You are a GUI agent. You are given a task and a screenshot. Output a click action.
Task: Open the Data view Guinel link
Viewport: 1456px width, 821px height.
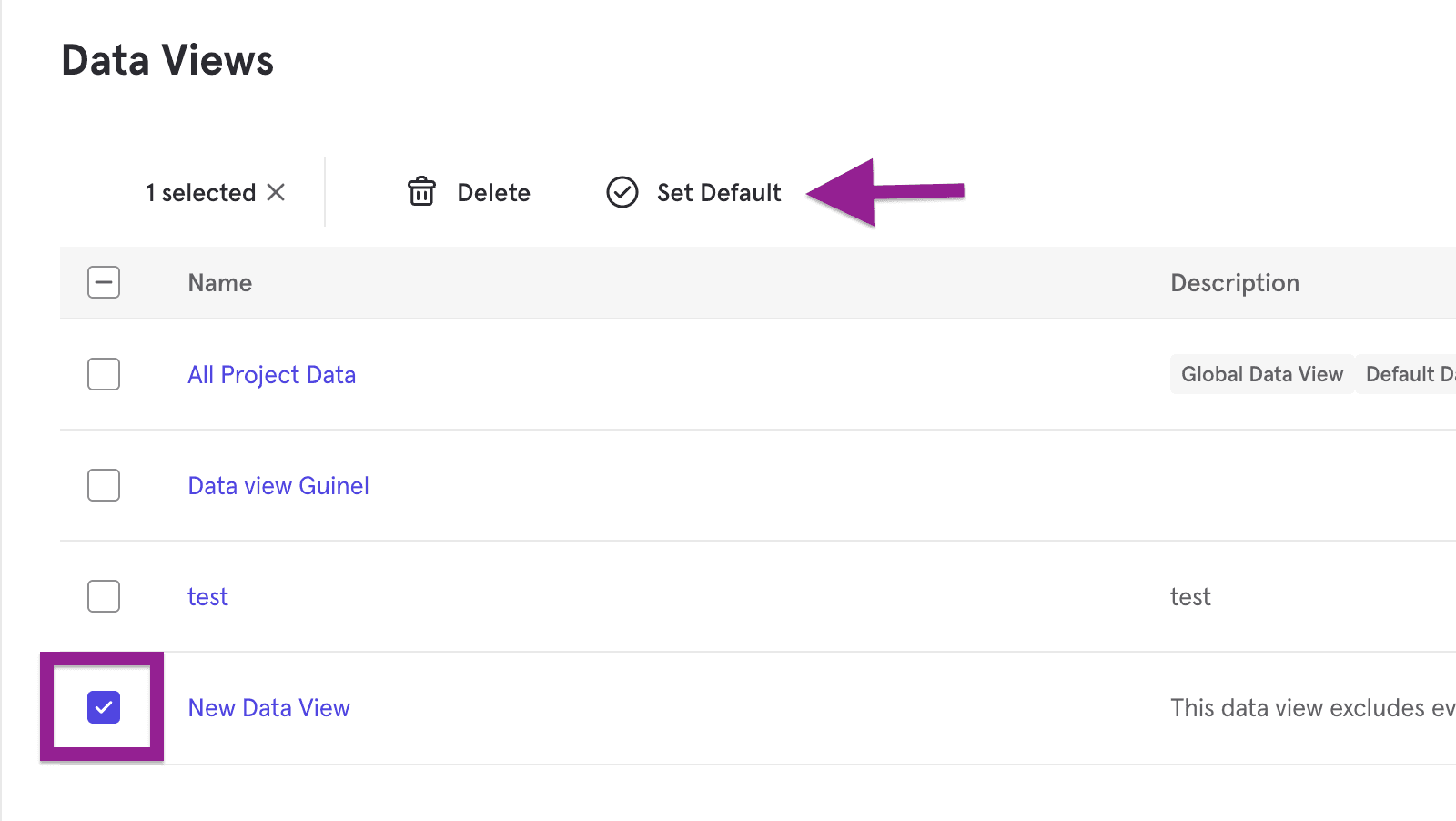[x=278, y=485]
